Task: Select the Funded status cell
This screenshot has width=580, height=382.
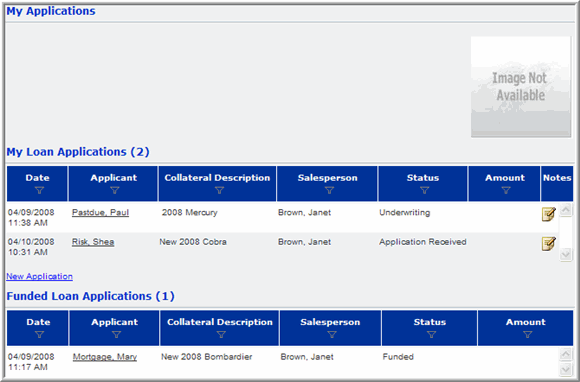Action: pyautogui.click(x=398, y=357)
